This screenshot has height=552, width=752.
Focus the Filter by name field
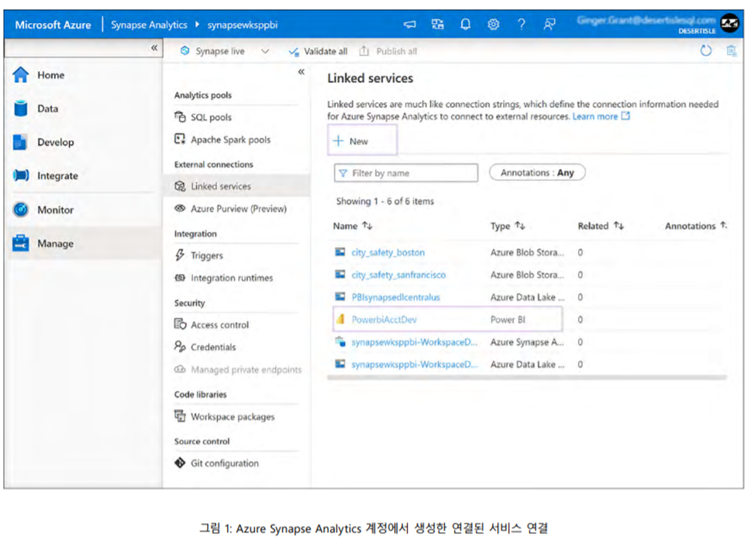coord(406,173)
